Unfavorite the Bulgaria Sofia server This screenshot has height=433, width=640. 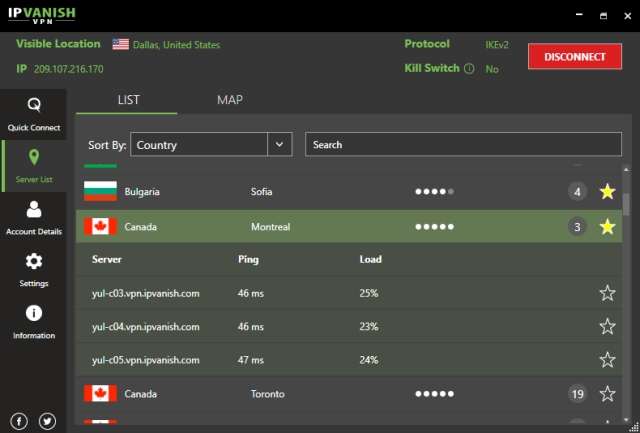(x=606, y=191)
